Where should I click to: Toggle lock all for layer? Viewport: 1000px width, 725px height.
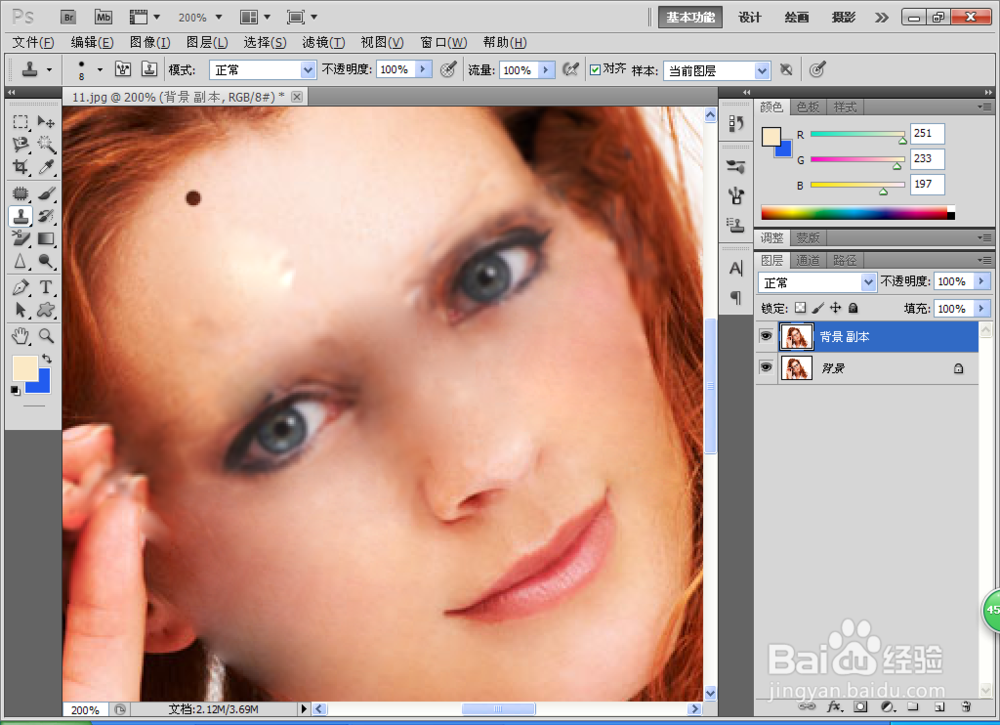pos(853,308)
